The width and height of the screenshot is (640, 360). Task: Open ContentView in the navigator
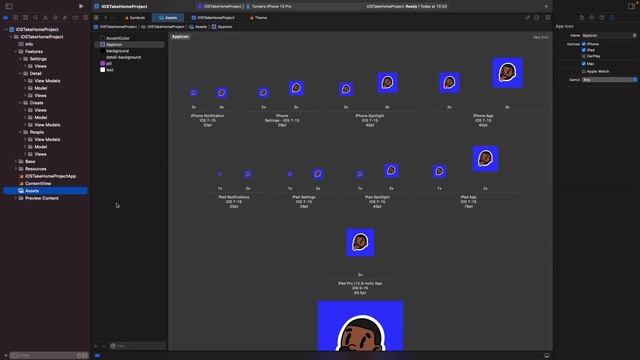tap(38, 184)
